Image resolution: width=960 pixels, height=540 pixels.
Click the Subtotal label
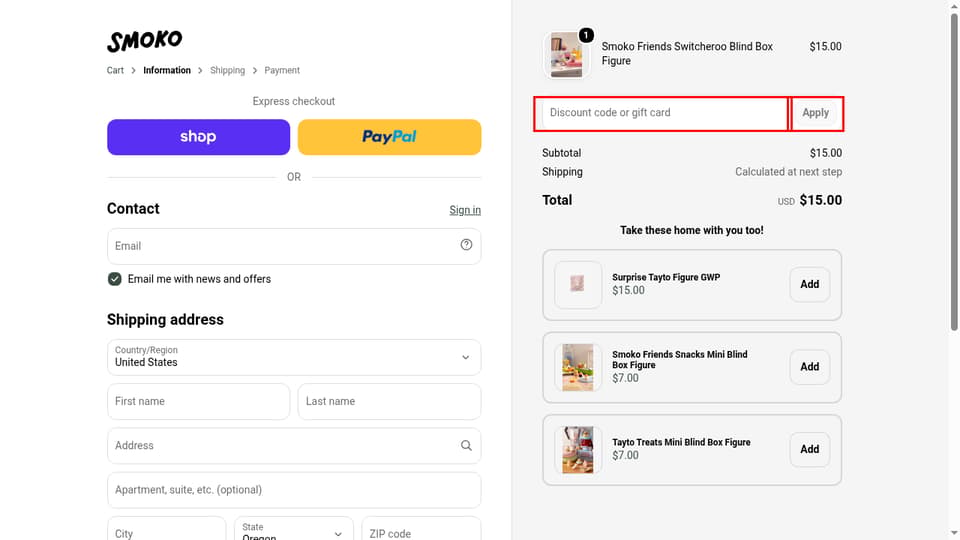pyautogui.click(x=561, y=153)
